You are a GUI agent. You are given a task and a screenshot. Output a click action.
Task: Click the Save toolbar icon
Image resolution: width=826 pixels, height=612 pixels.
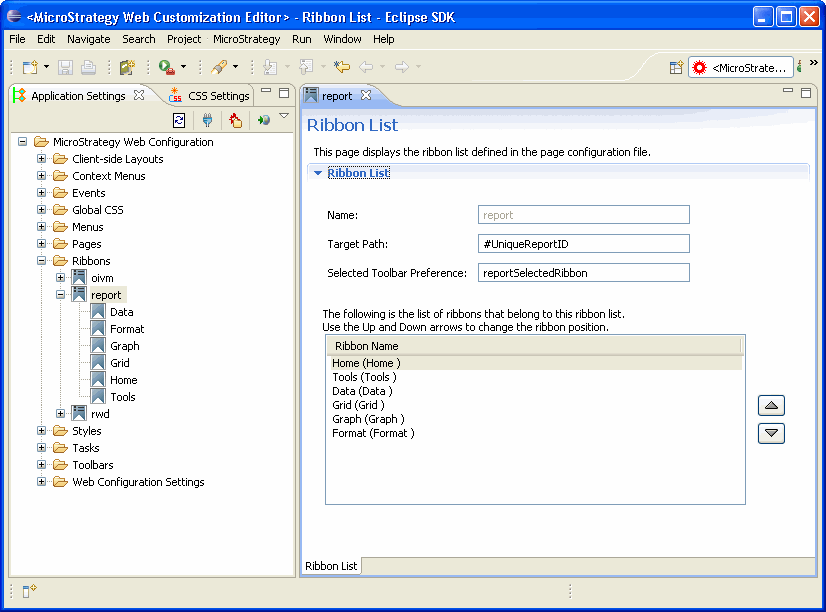coord(65,67)
